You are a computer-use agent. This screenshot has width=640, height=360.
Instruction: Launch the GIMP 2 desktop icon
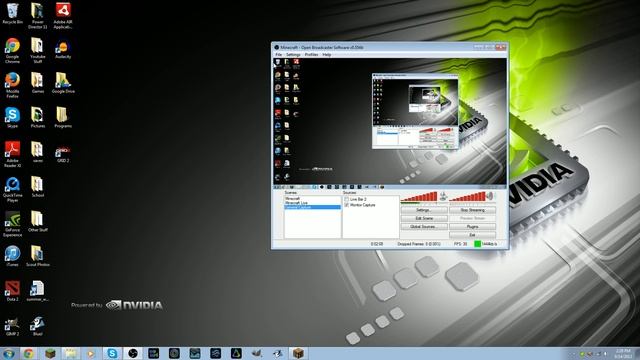[x=12, y=326]
